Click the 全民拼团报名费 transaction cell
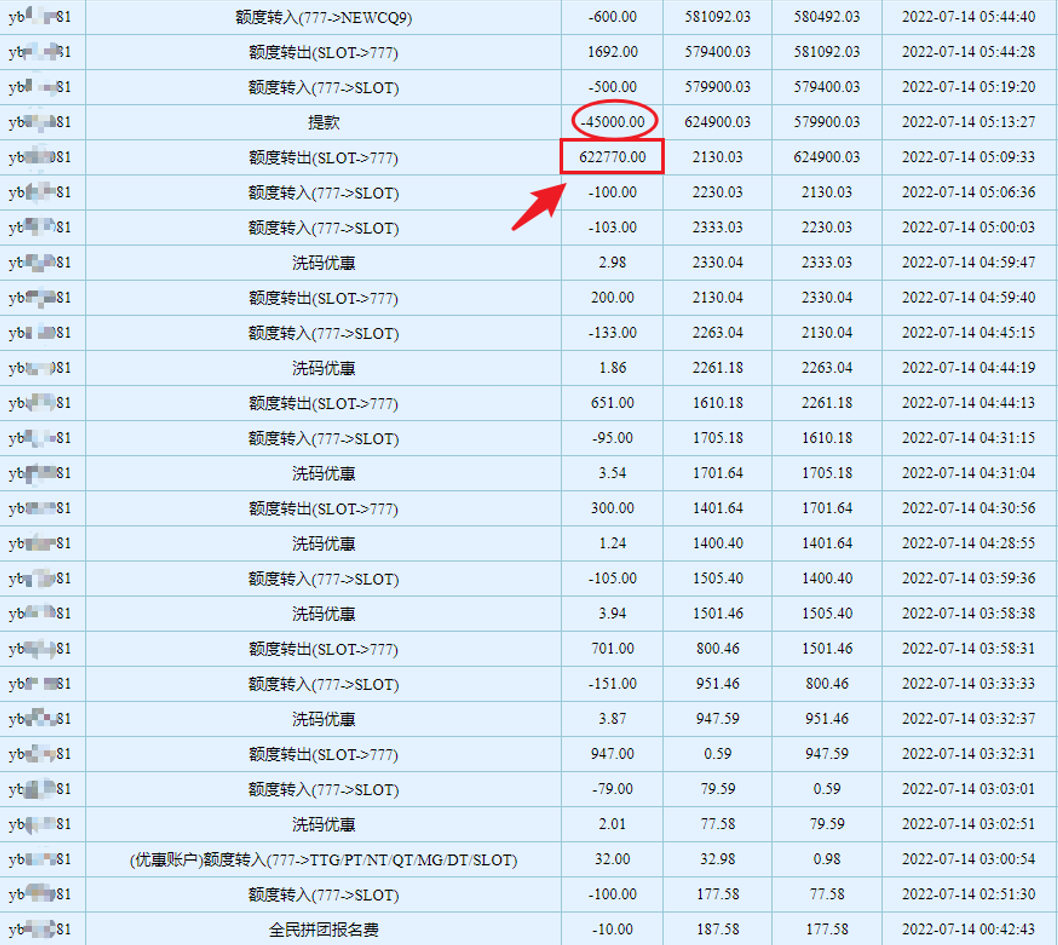The width and height of the screenshot is (1058, 945). point(323,930)
